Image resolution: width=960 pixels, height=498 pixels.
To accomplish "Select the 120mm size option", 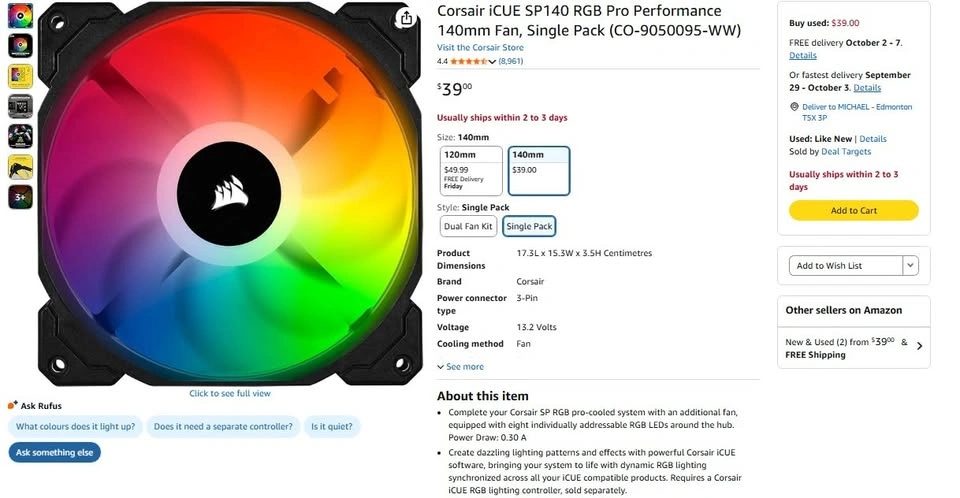I will (472, 170).
